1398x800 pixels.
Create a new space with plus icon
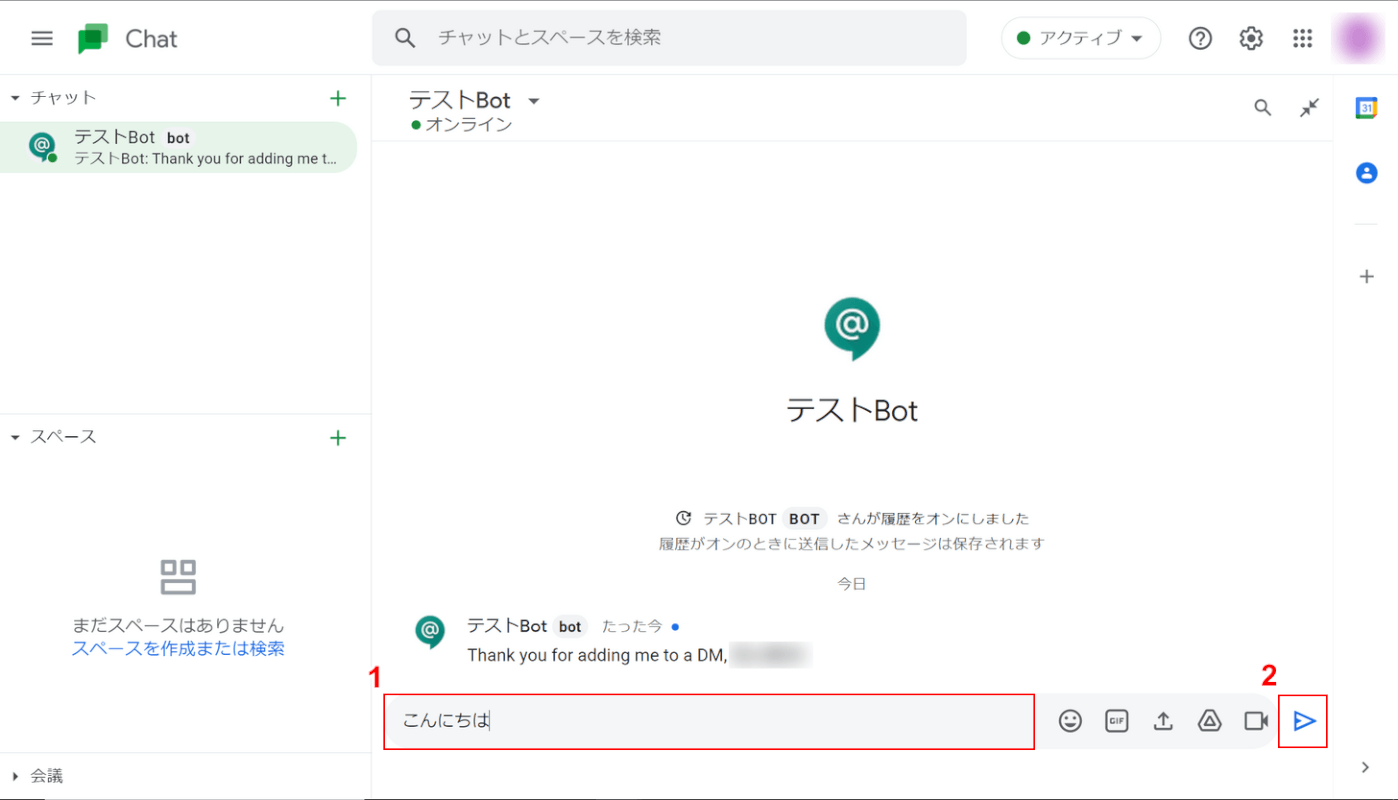pyautogui.click(x=338, y=438)
